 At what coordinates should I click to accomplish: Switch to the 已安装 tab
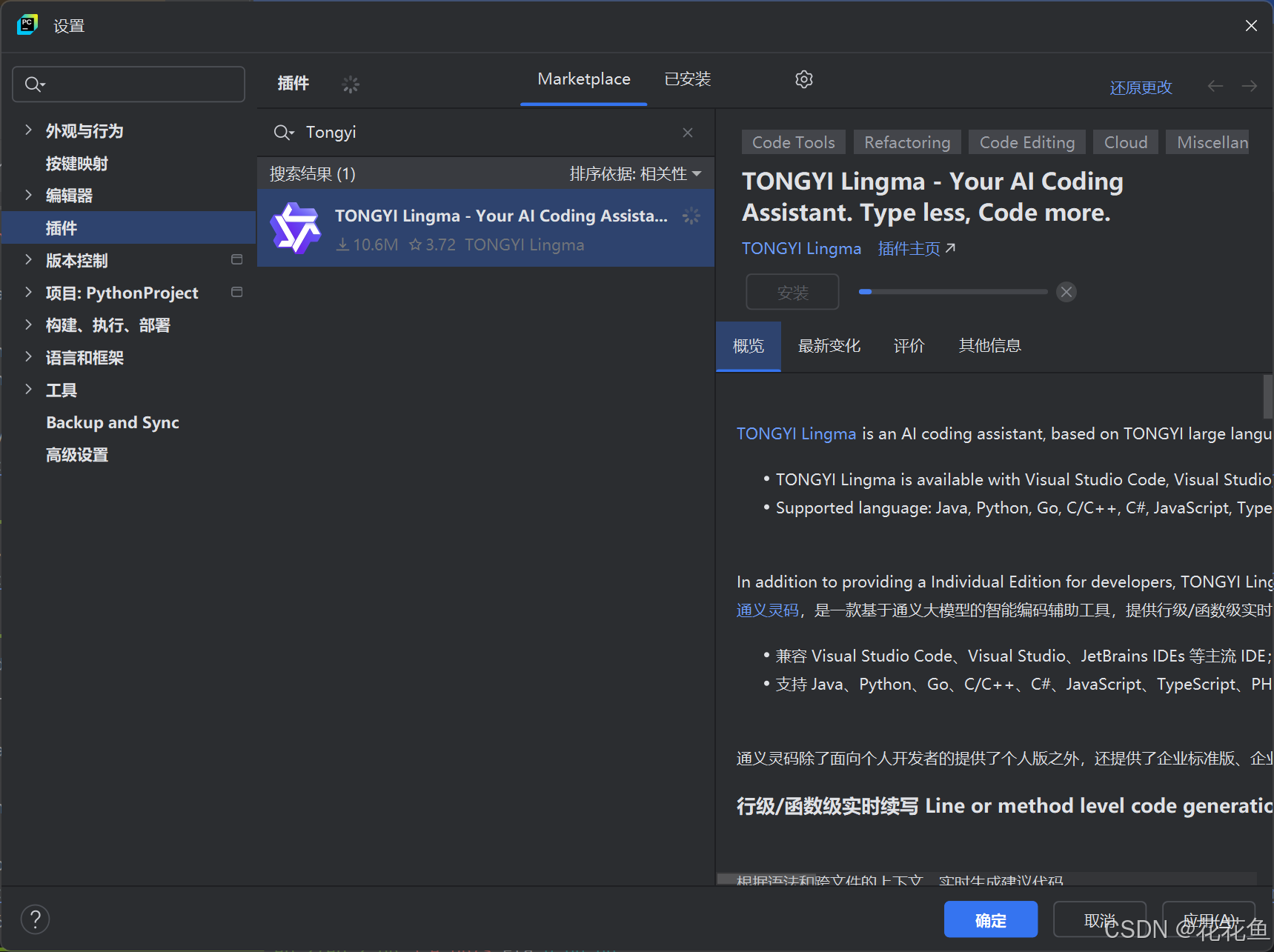click(x=688, y=79)
